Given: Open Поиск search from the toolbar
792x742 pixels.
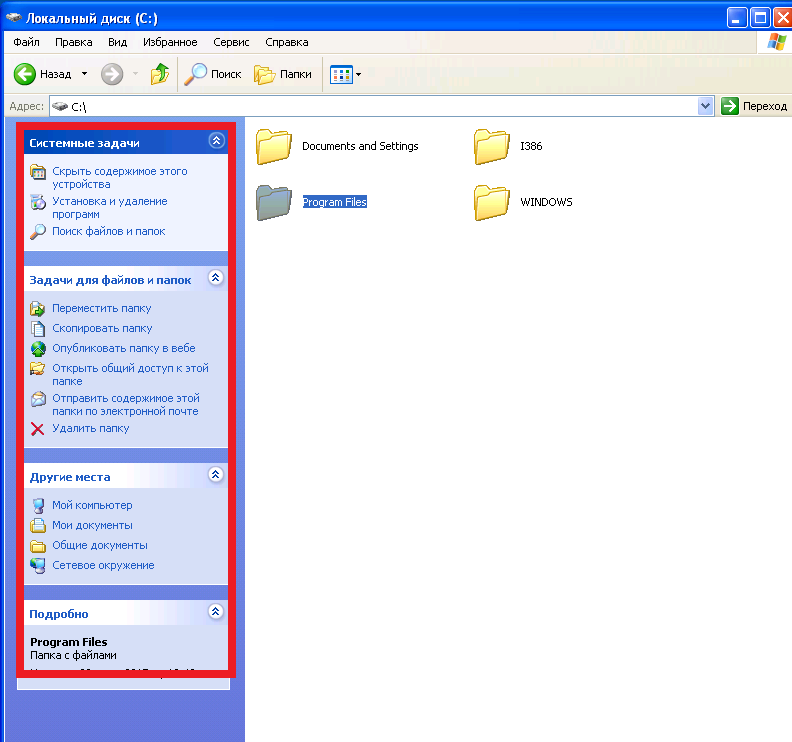Looking at the screenshot, I should click(x=213, y=74).
